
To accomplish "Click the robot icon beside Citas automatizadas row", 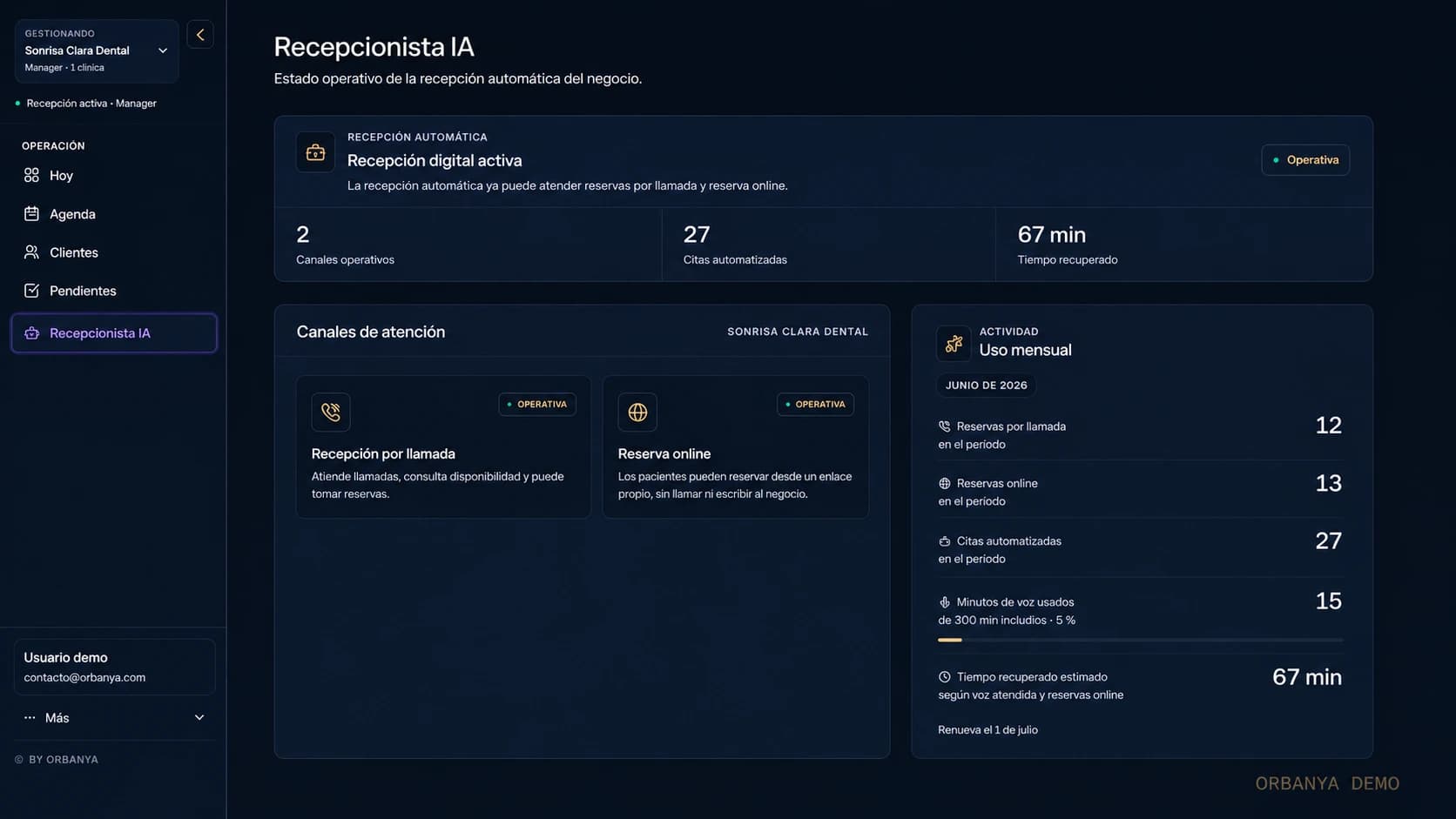I will 944,541.
